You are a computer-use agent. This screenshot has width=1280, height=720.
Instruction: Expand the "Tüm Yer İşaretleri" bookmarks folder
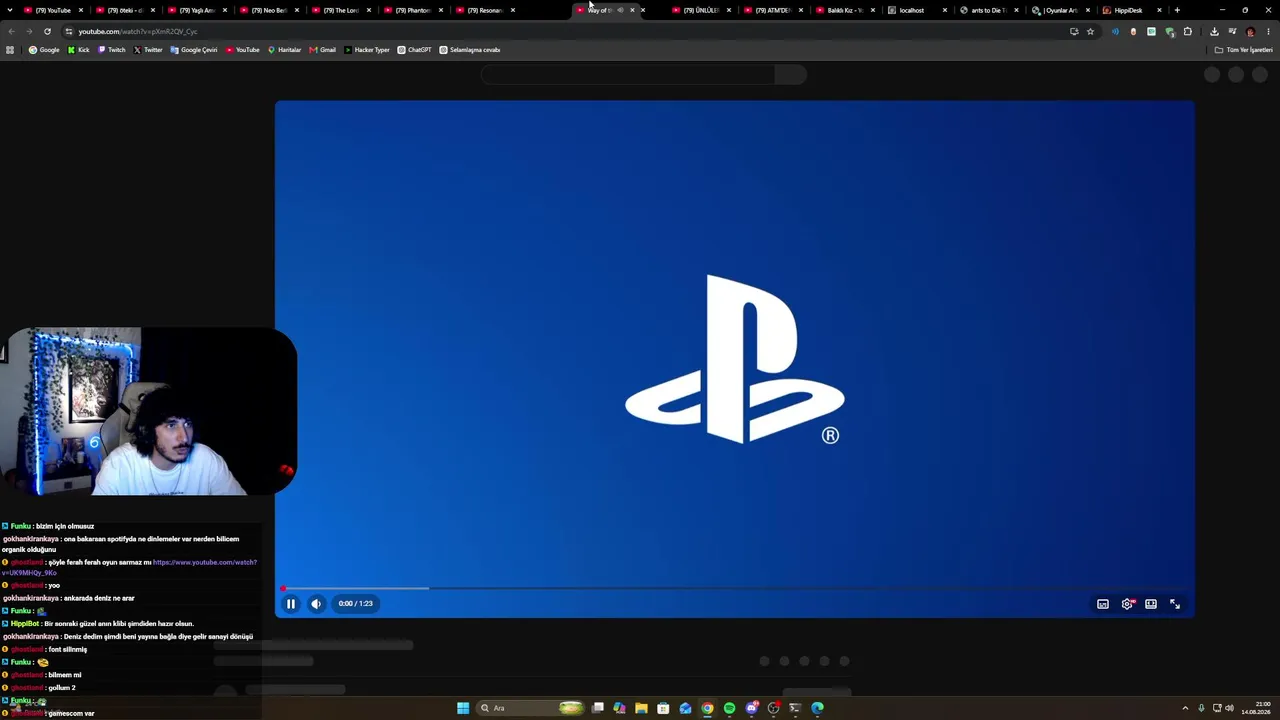point(1243,50)
